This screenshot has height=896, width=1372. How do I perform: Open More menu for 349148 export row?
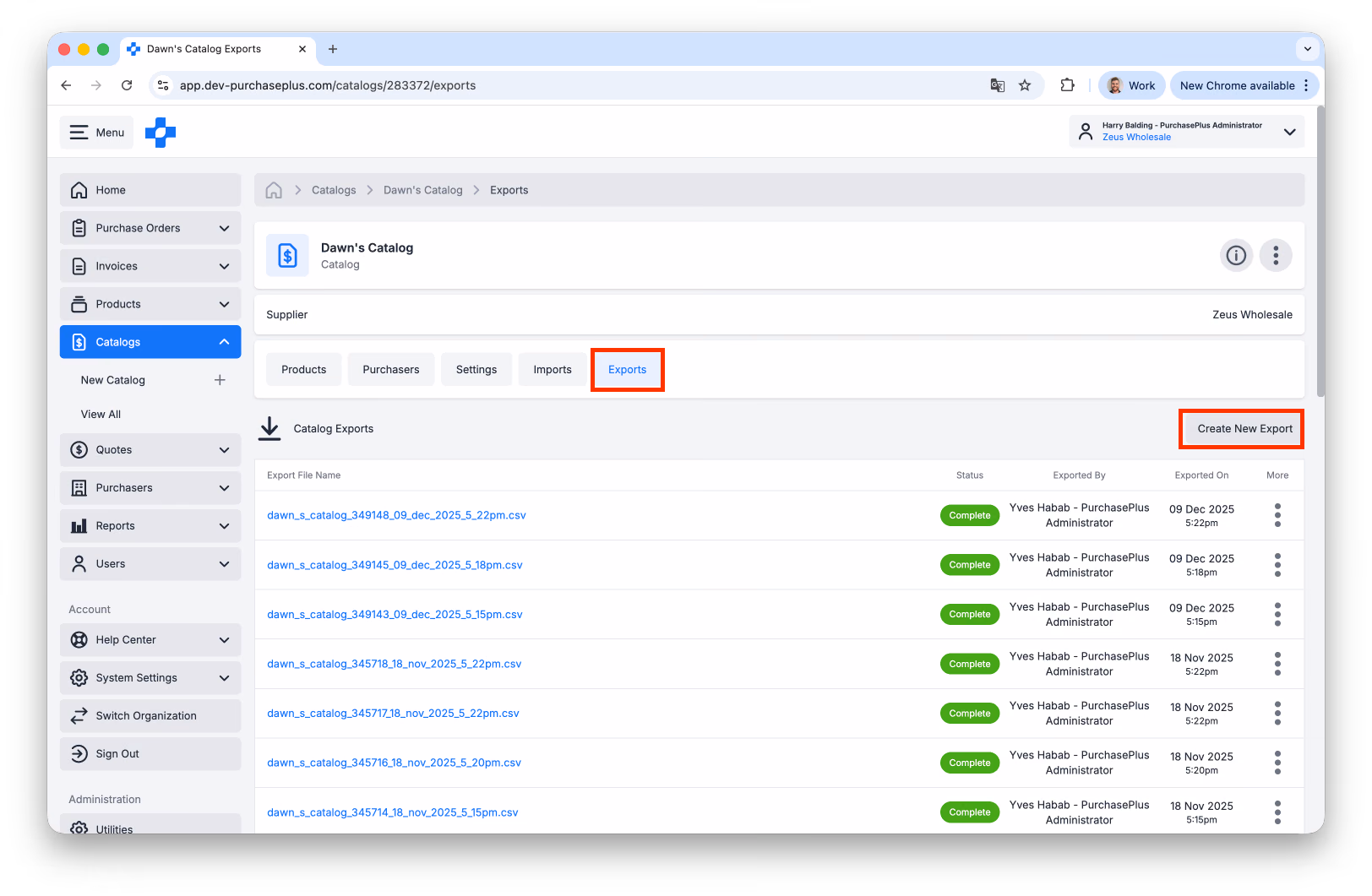(x=1277, y=515)
